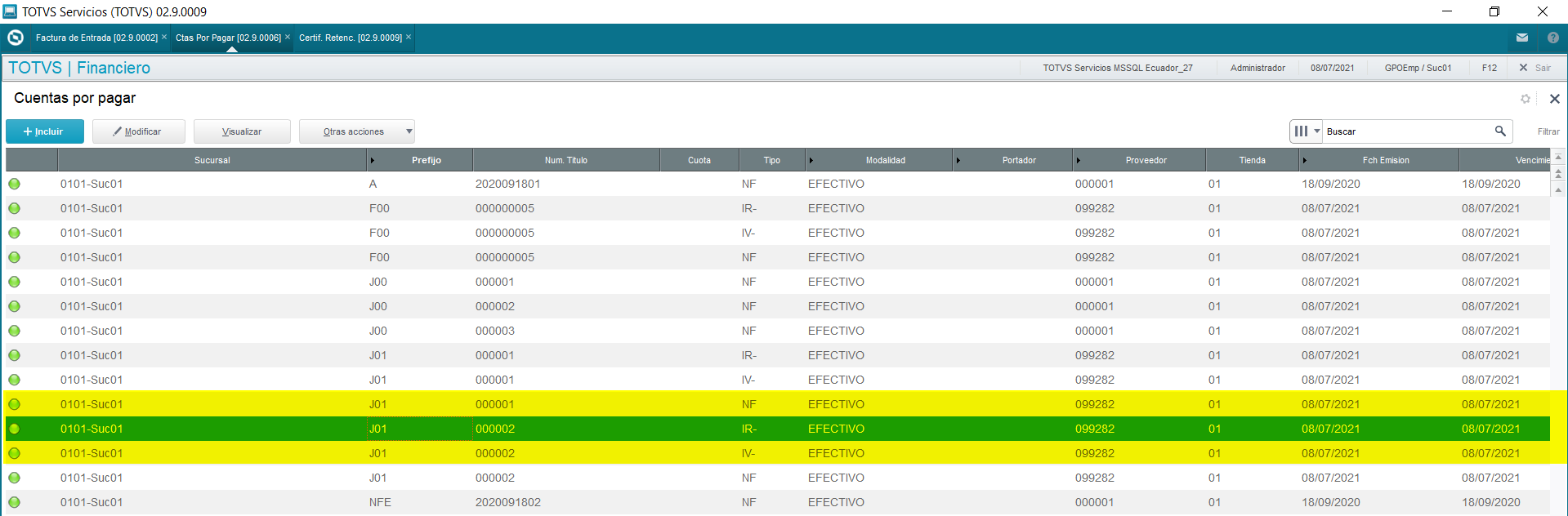Click the F12 status bar button
The image size is (1568, 516).
[x=1490, y=68]
